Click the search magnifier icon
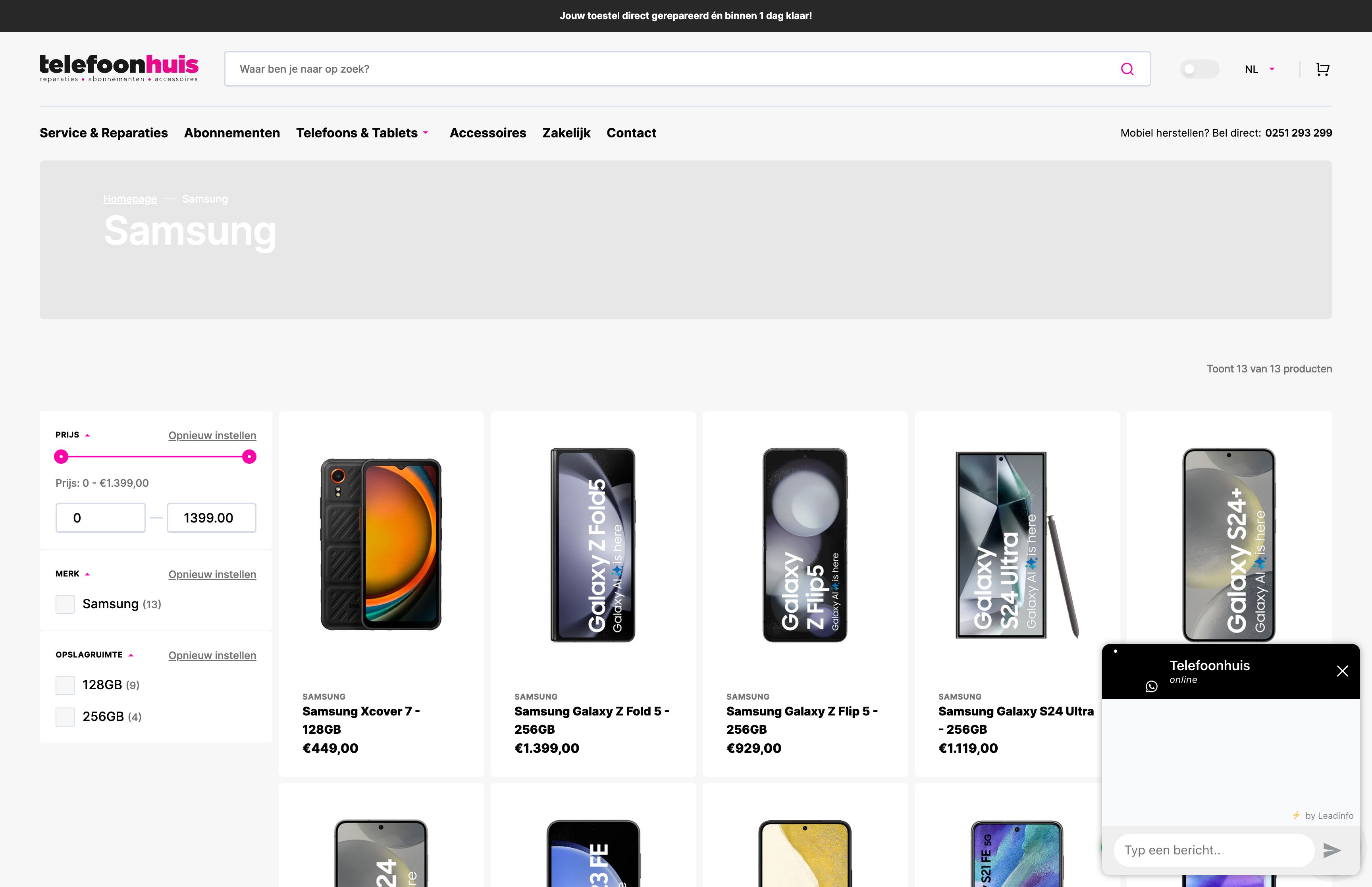Viewport: 1372px width, 887px height. tap(1127, 69)
